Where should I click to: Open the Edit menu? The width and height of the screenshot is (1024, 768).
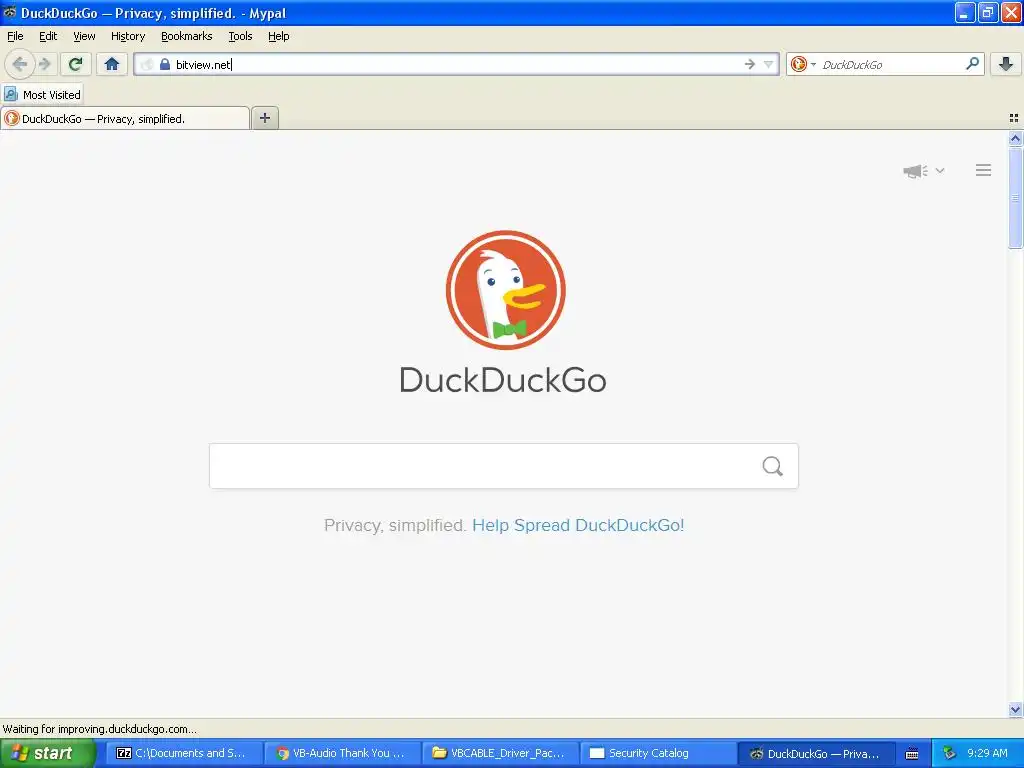pyautogui.click(x=48, y=36)
